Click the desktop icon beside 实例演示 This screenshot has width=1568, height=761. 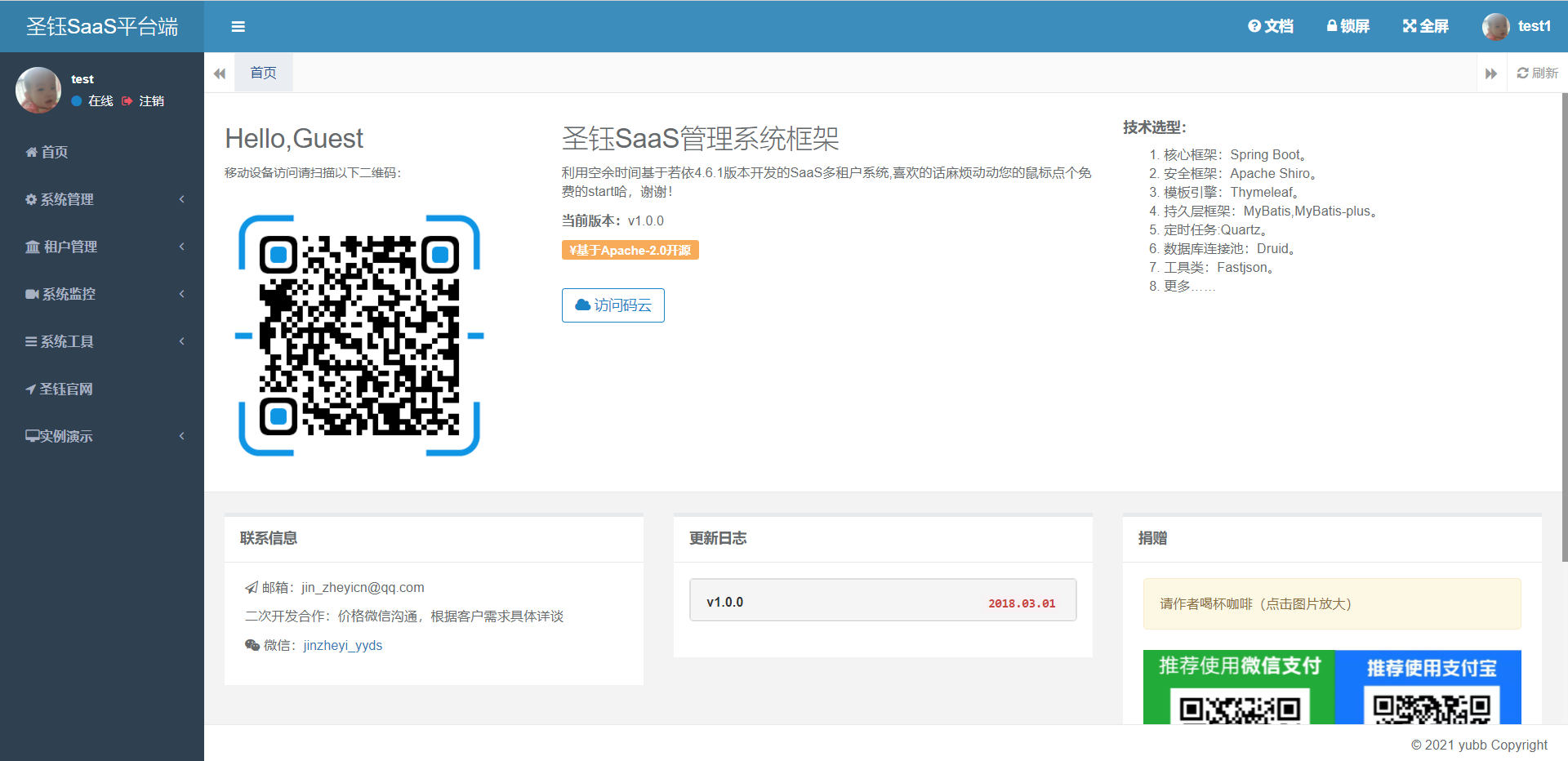coord(33,436)
